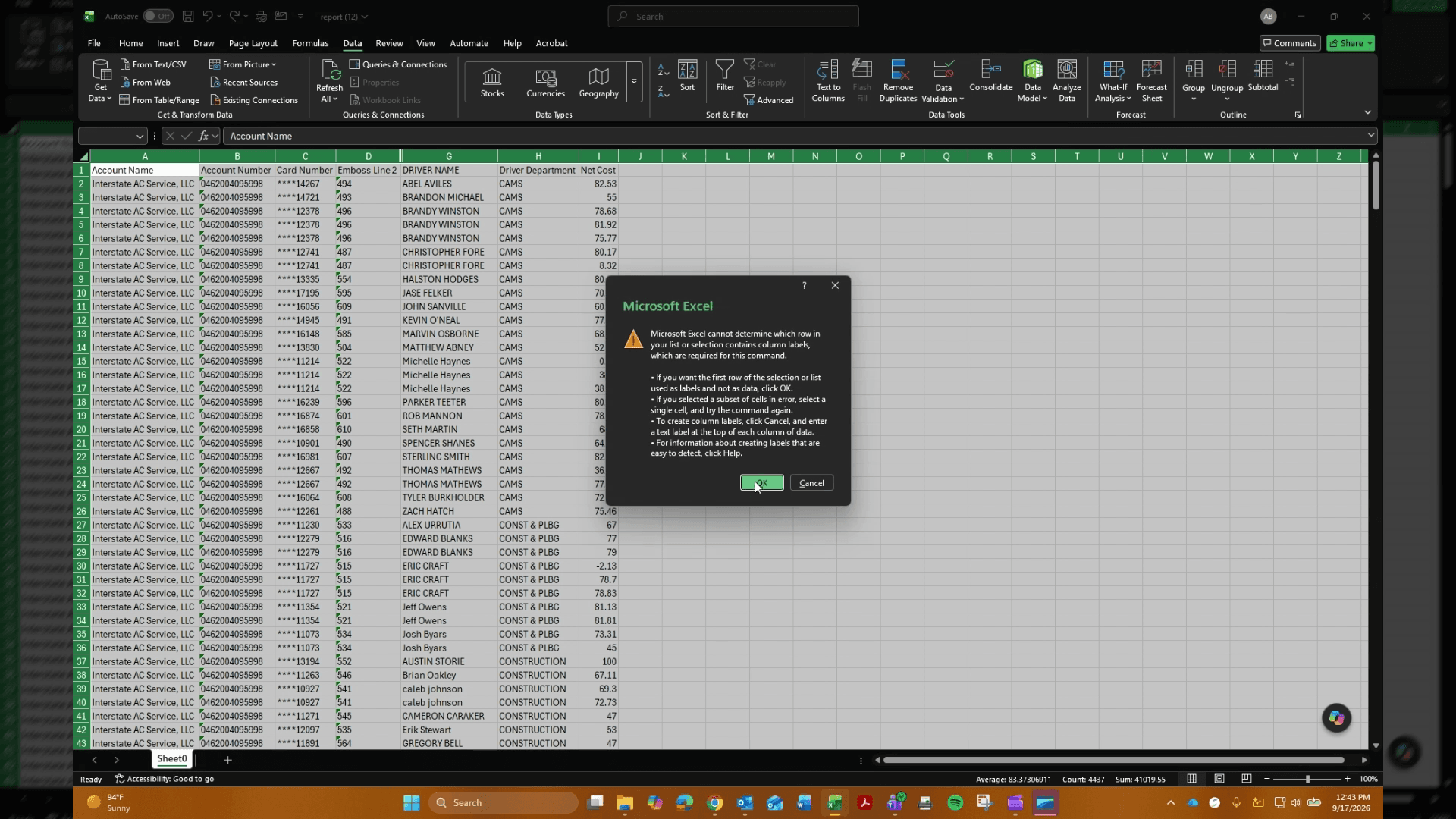Open From Text/CSV import

click(x=153, y=64)
